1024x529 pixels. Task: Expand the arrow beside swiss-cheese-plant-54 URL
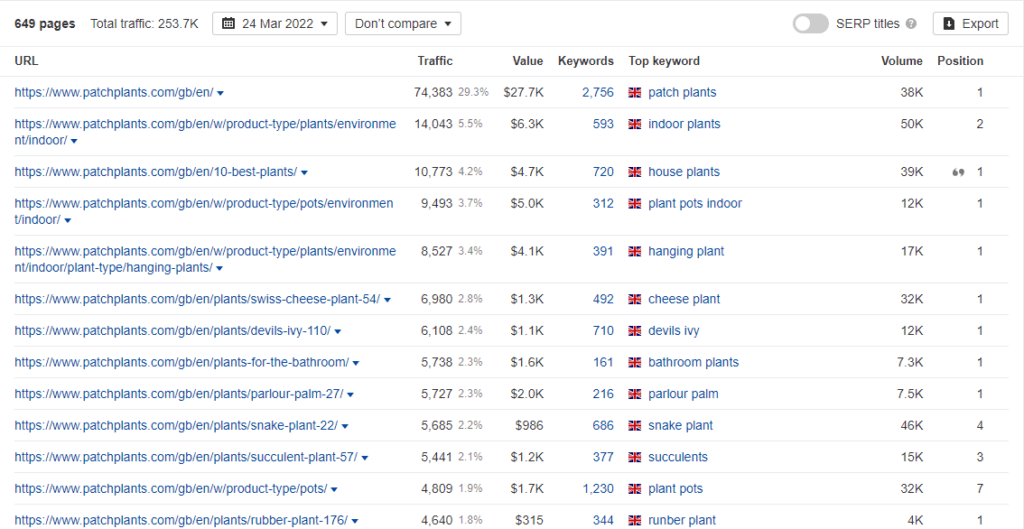(387, 300)
